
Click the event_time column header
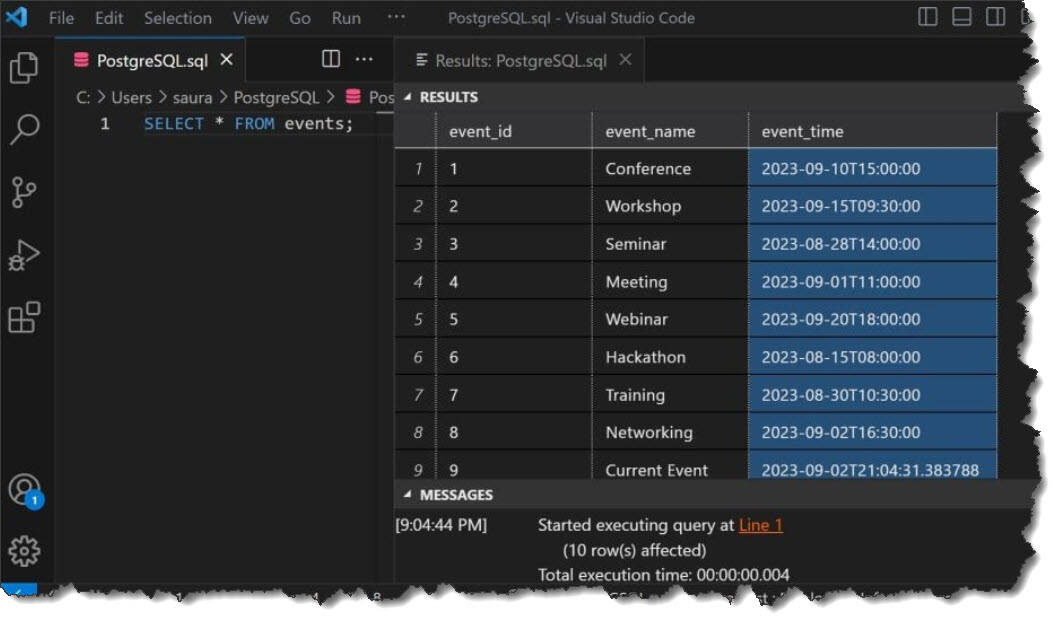click(x=873, y=131)
